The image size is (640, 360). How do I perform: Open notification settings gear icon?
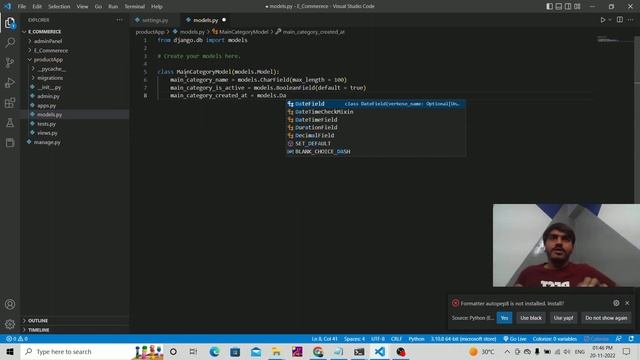616,303
